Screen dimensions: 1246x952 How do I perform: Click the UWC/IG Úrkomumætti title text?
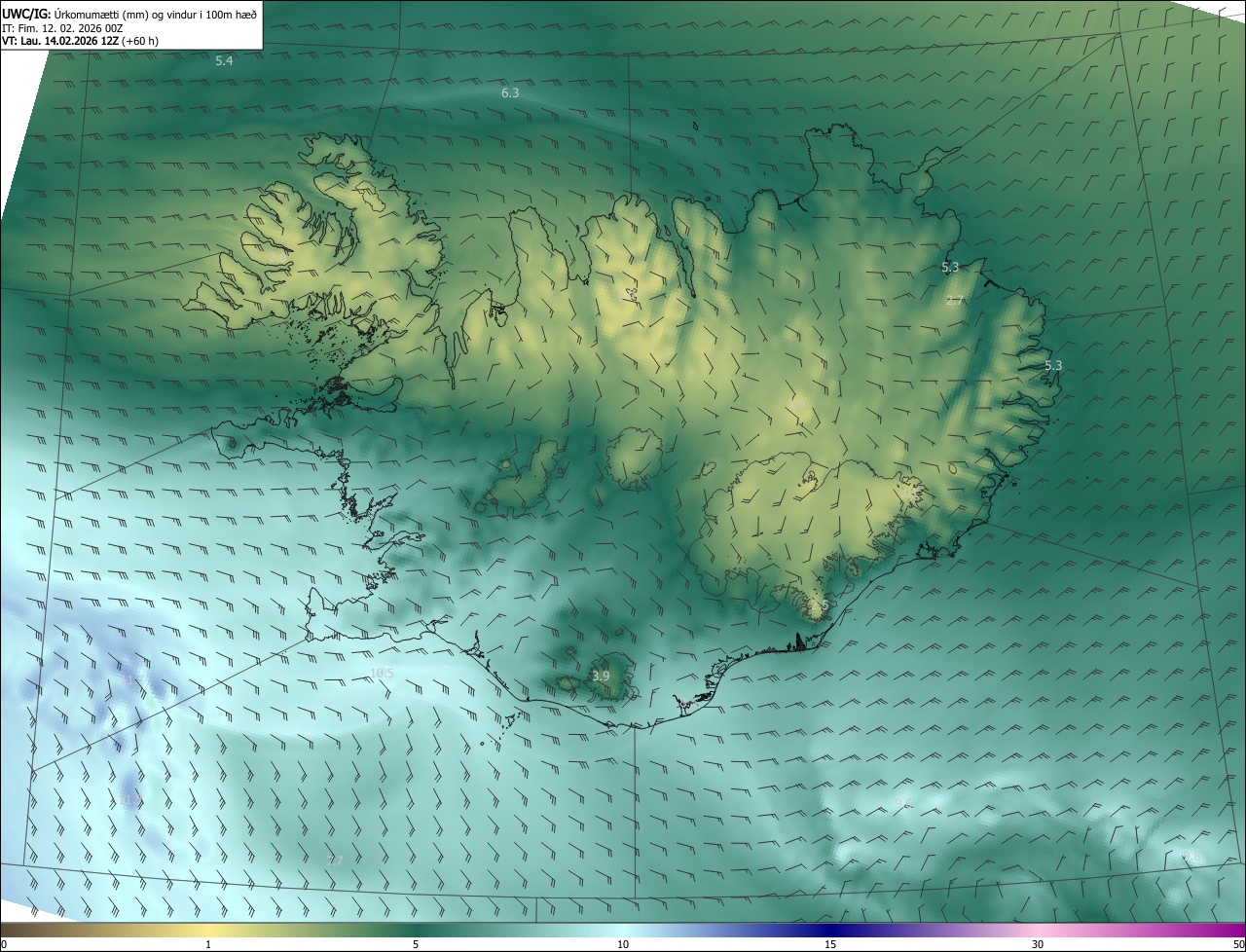point(129,13)
